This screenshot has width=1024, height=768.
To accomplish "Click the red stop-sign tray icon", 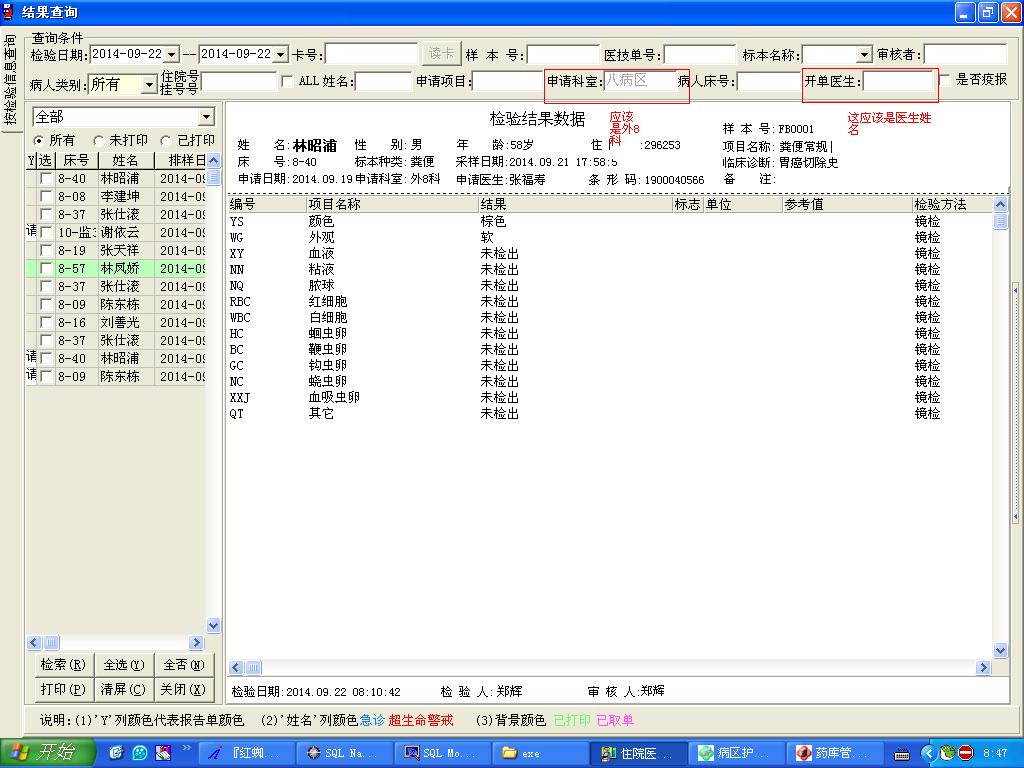I will (966, 753).
